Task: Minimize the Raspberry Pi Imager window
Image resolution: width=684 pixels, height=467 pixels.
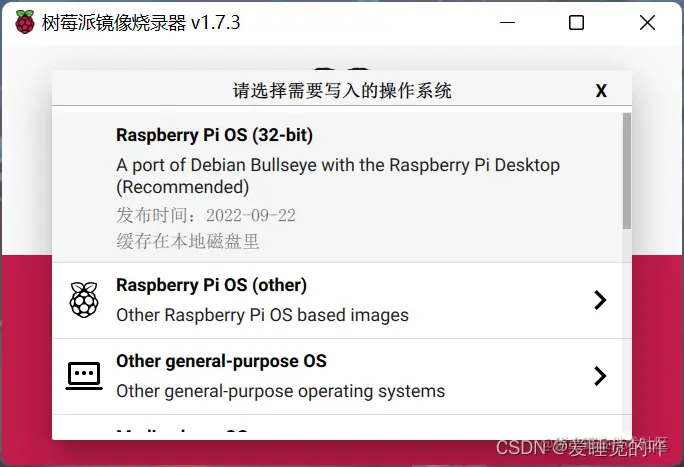Action: coord(507,22)
